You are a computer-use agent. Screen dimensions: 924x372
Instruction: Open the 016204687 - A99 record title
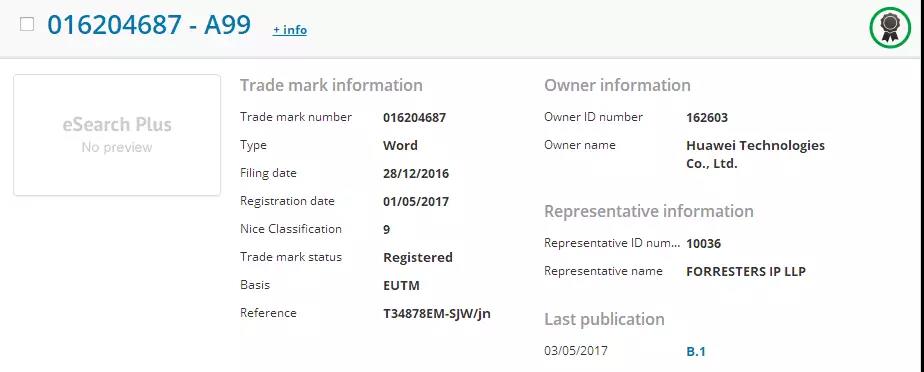point(149,25)
